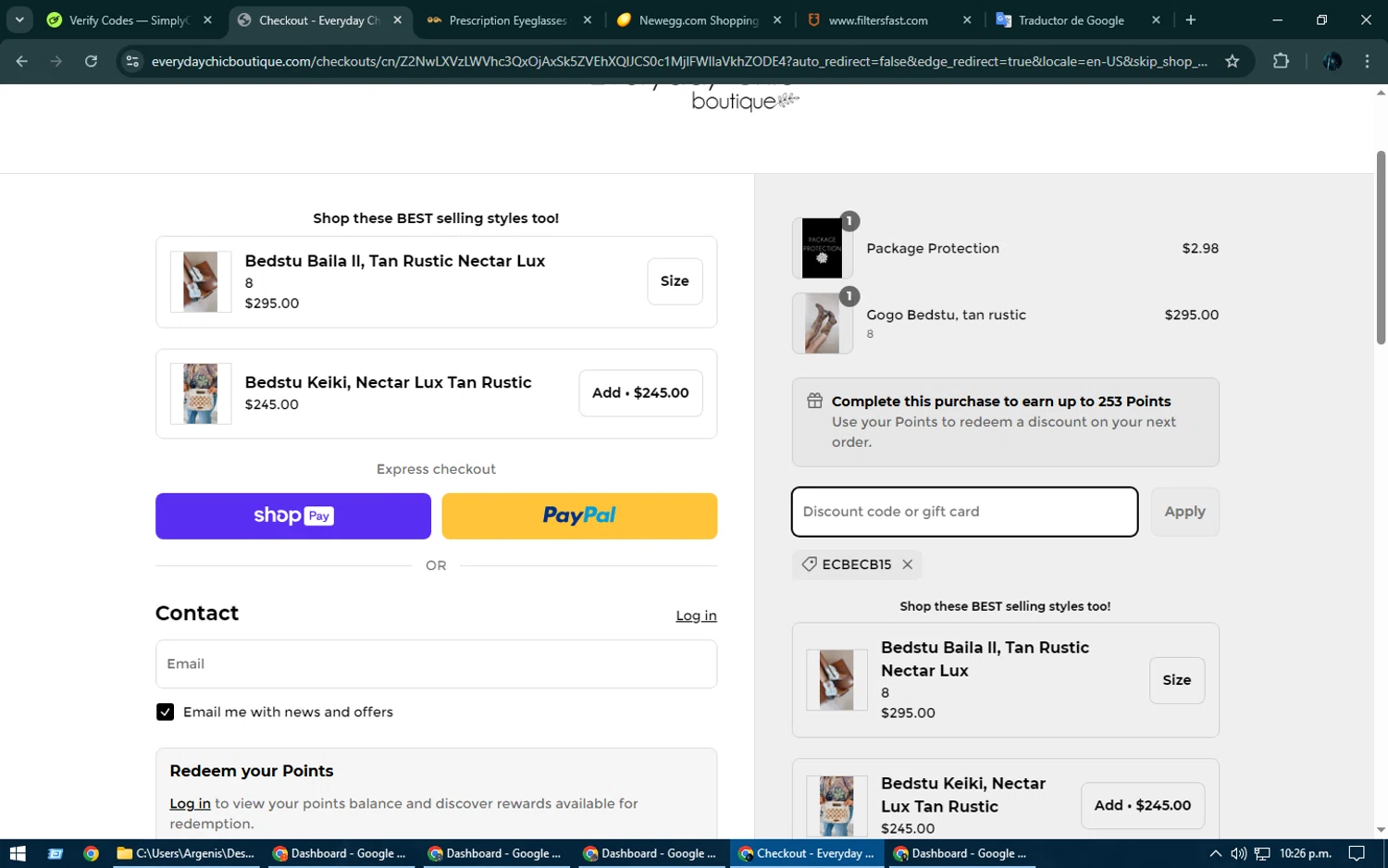
Task: Click the Gogo Bedstu product thumbnail
Action: tap(822, 324)
